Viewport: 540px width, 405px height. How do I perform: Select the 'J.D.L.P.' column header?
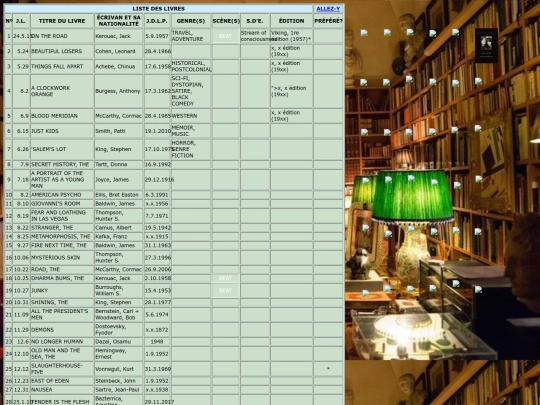pos(157,21)
